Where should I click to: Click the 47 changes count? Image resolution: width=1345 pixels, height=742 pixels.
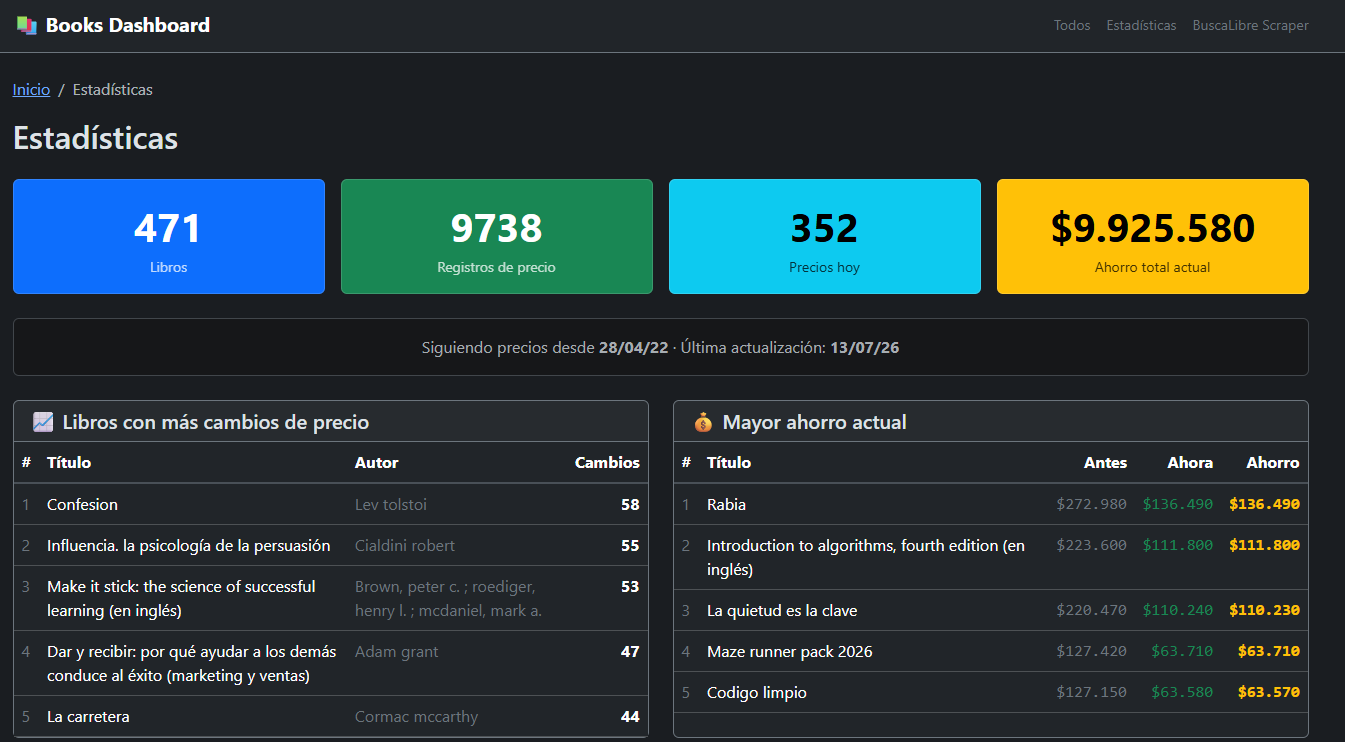[630, 652]
